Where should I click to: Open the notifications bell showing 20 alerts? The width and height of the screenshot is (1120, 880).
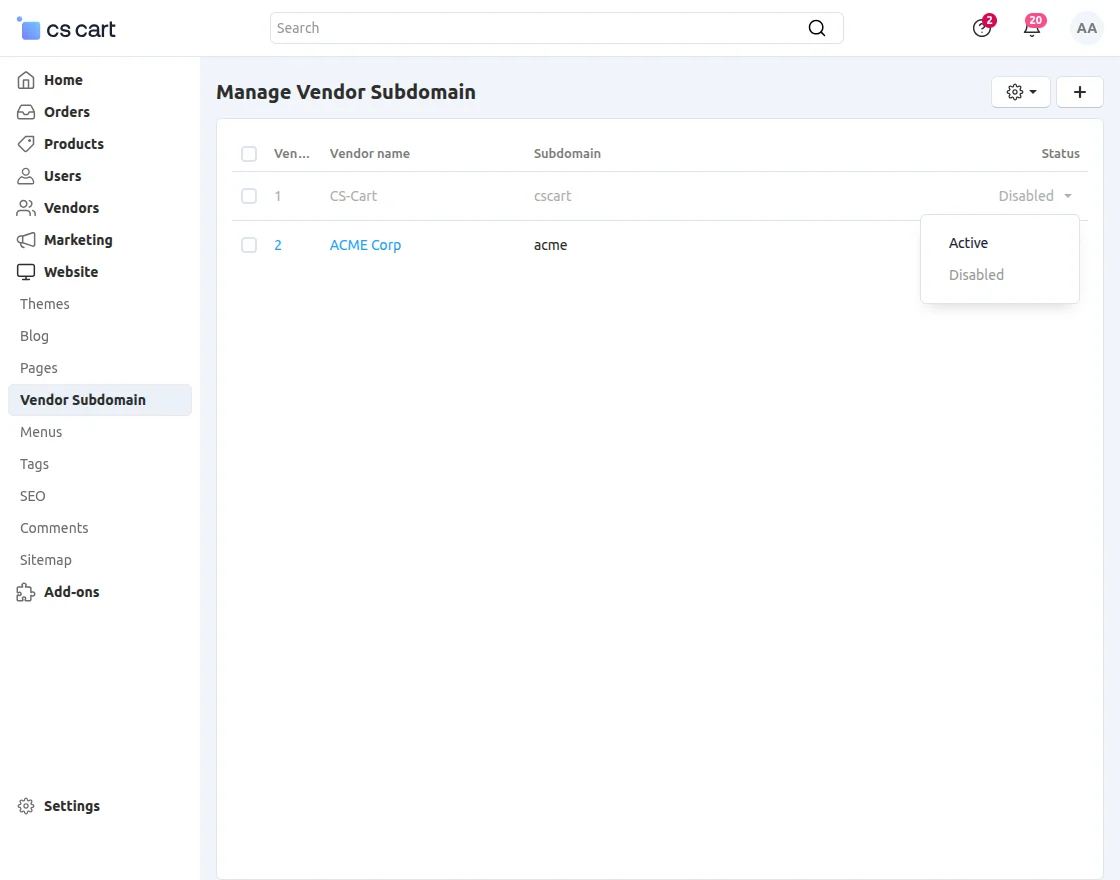click(1031, 28)
